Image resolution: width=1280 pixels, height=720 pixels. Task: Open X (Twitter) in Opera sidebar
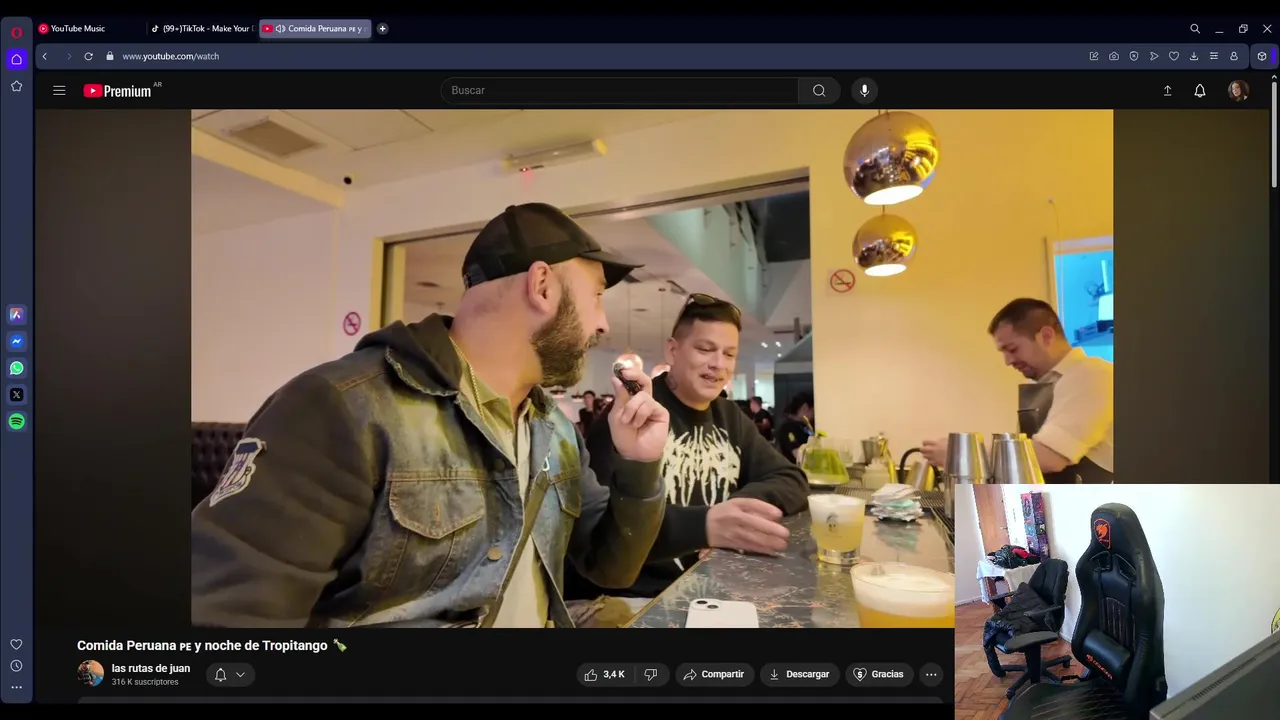[16, 395]
